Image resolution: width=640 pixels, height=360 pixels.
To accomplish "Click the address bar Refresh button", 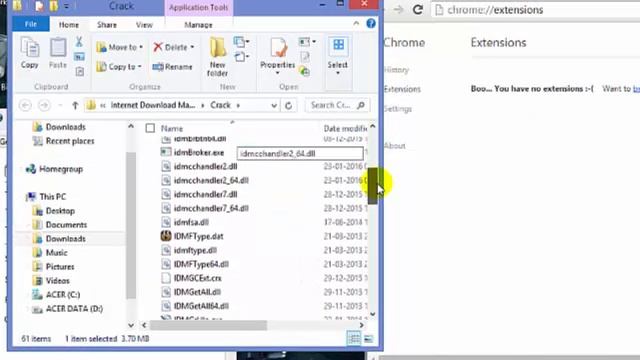I will tap(289, 105).
